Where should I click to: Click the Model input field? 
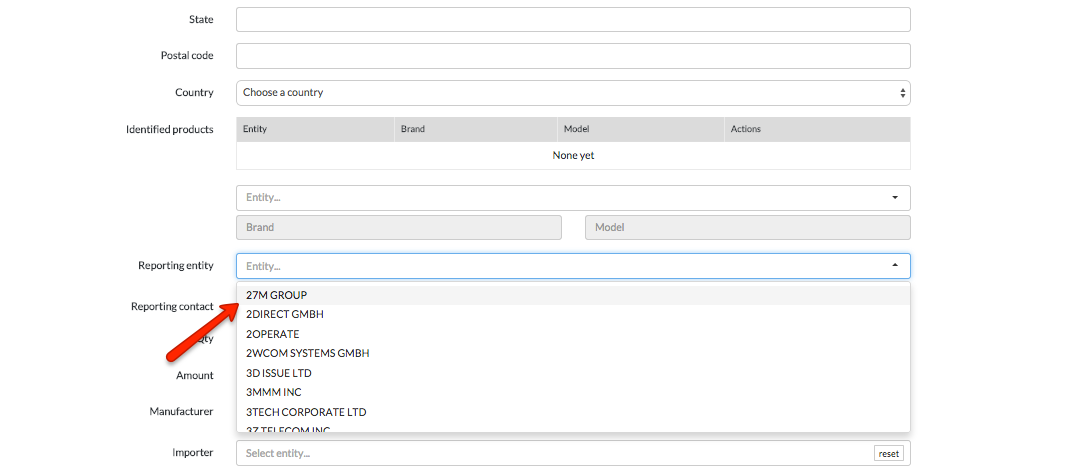pos(747,228)
